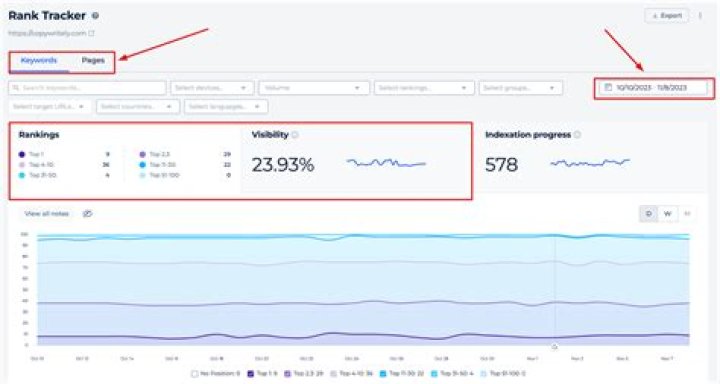Image resolution: width=720 pixels, height=384 pixels.
Task: Click the View all notes button
Action: click(46, 214)
